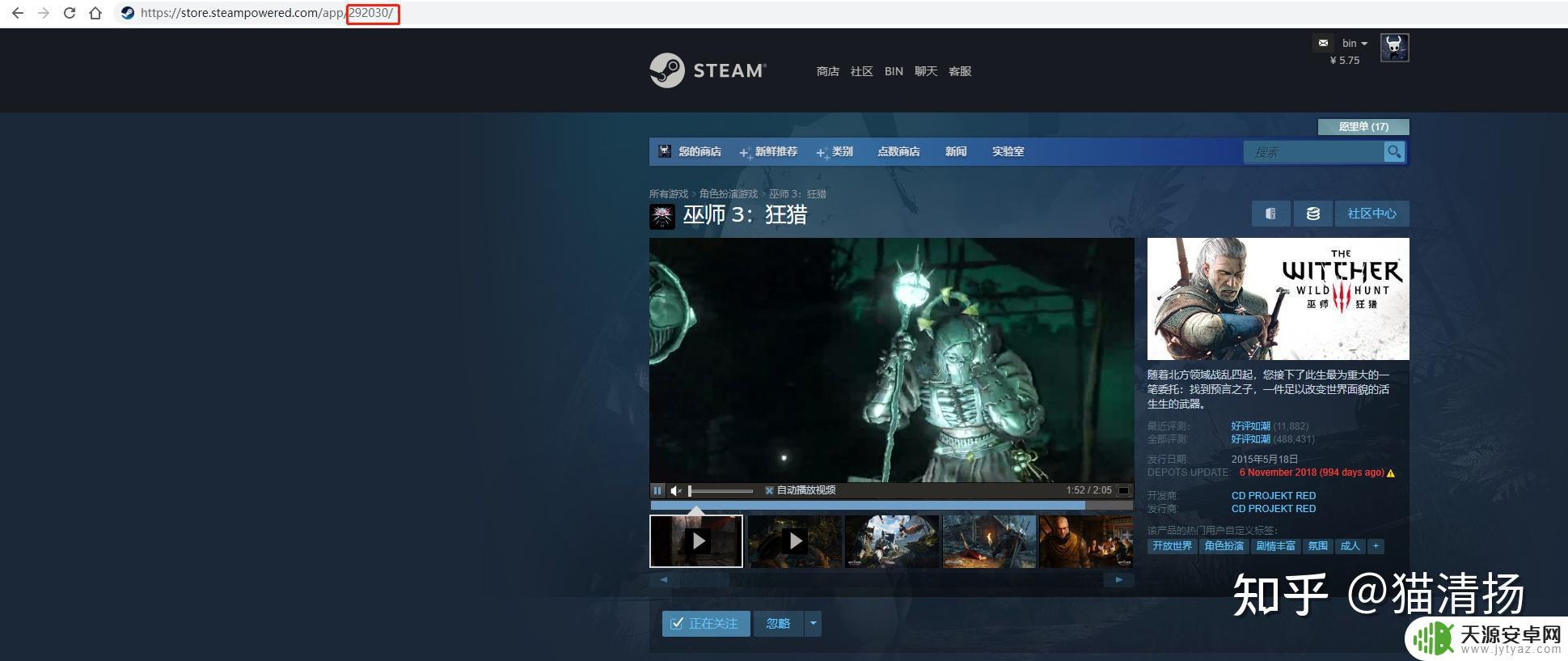Screen dimensions: 1568x661
Task: Unmute the video speaker icon
Action: click(677, 490)
